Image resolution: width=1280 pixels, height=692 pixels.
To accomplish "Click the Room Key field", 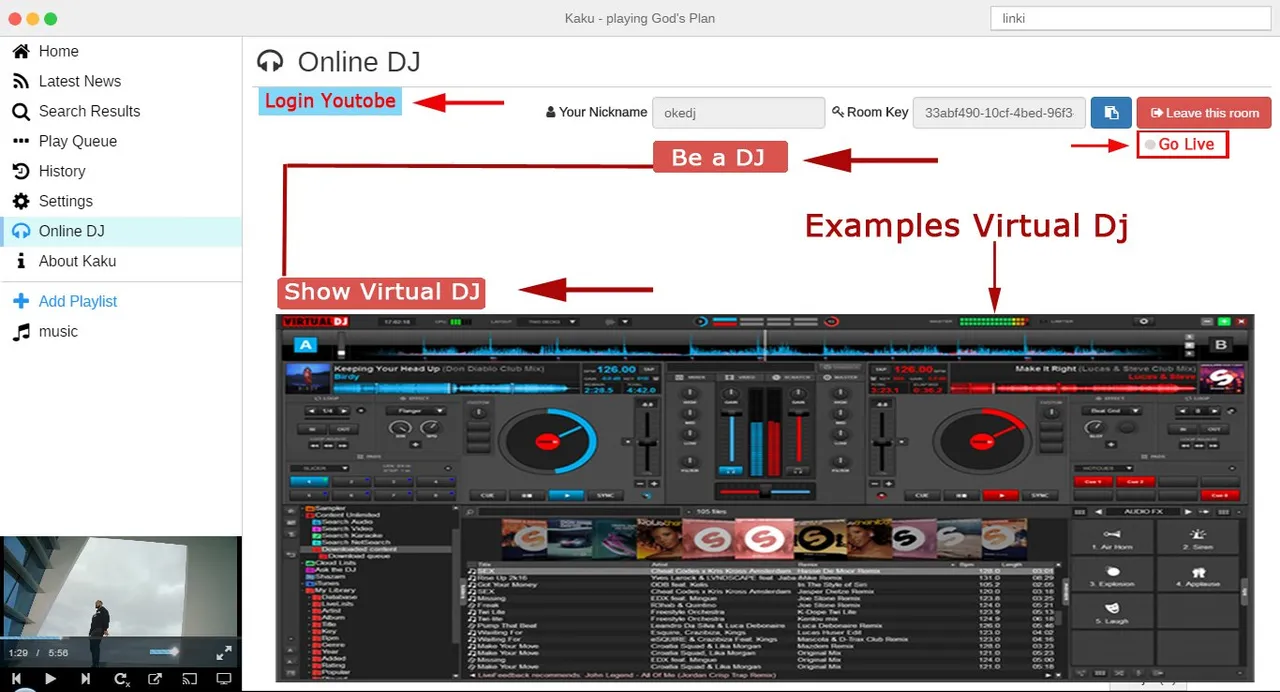I will coord(999,113).
